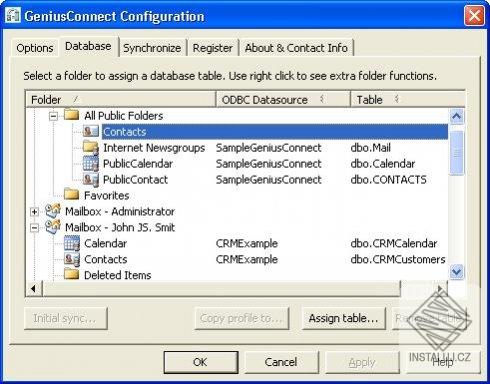
Task: Sort by the Table column header
Action: [x=407, y=99]
